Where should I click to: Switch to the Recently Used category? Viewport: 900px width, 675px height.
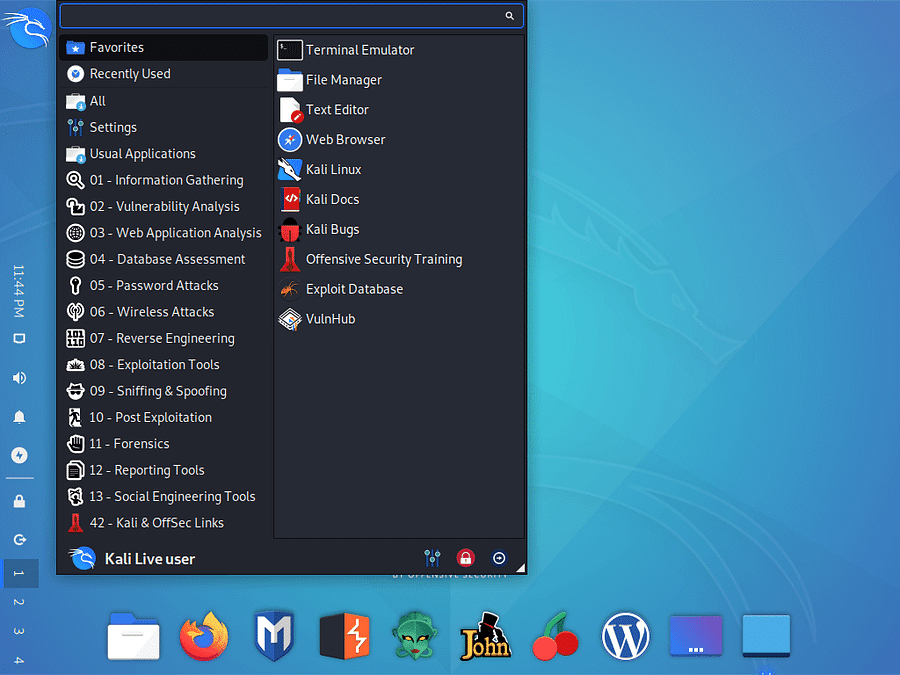[x=131, y=73]
